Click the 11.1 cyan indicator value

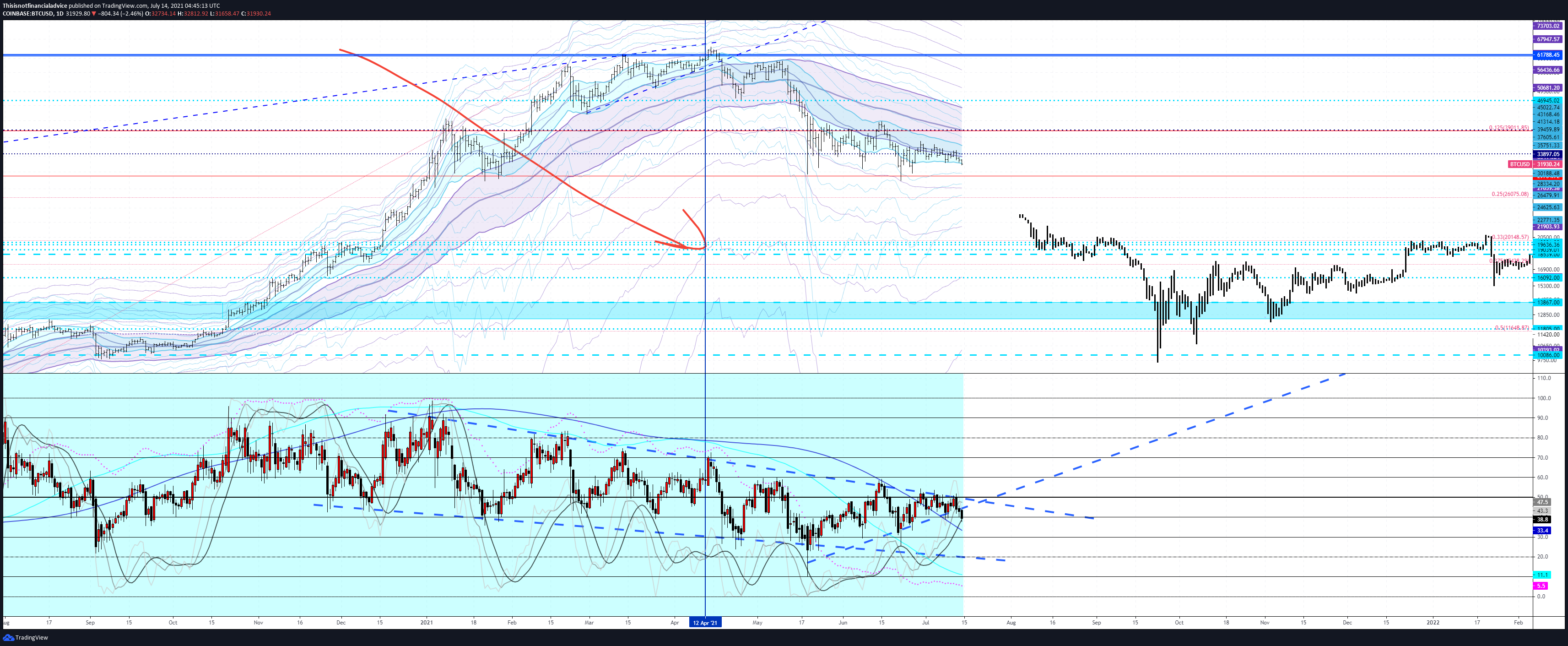pos(1542,575)
